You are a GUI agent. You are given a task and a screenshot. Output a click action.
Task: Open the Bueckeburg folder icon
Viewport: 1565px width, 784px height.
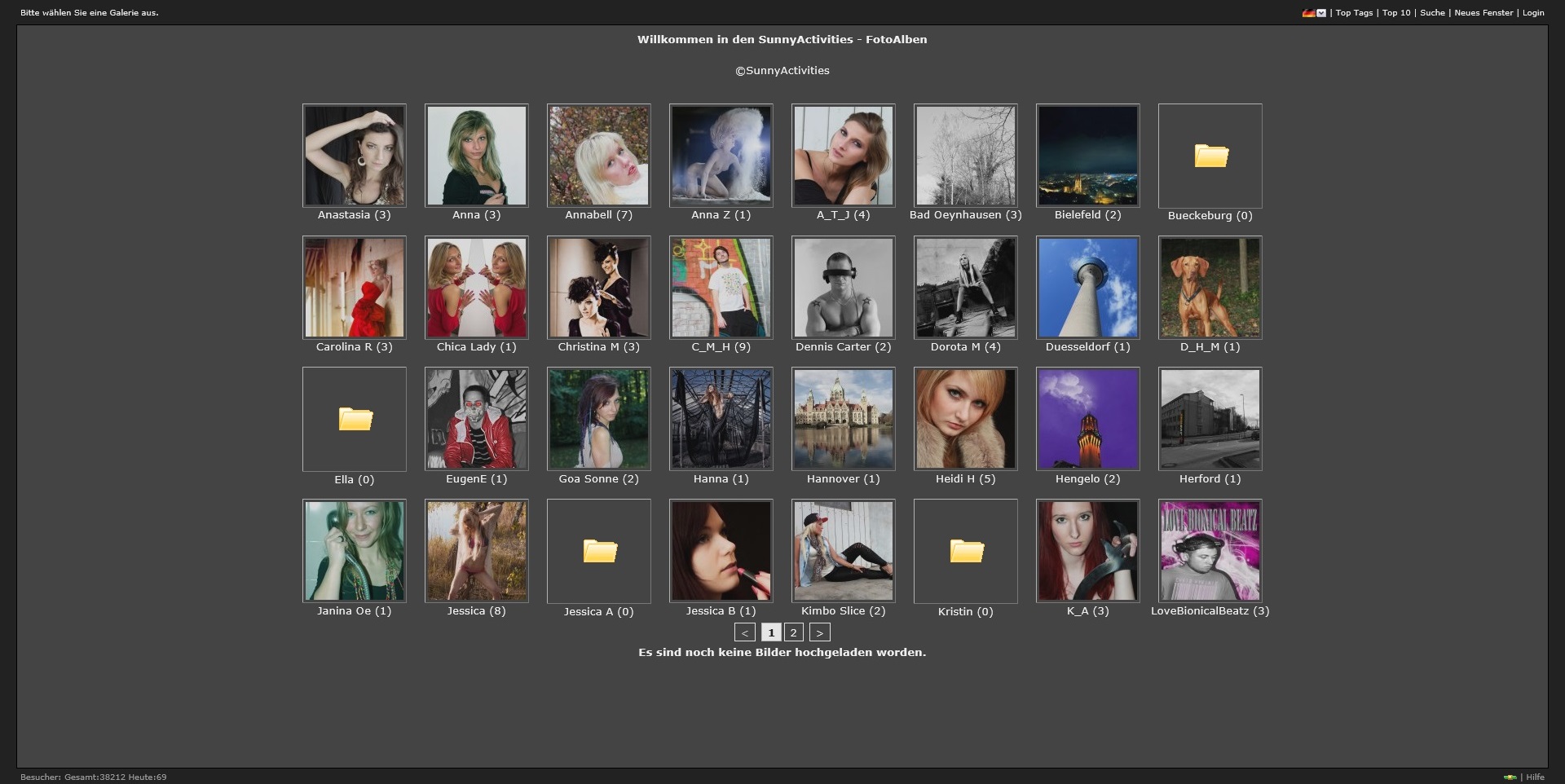[1210, 156]
